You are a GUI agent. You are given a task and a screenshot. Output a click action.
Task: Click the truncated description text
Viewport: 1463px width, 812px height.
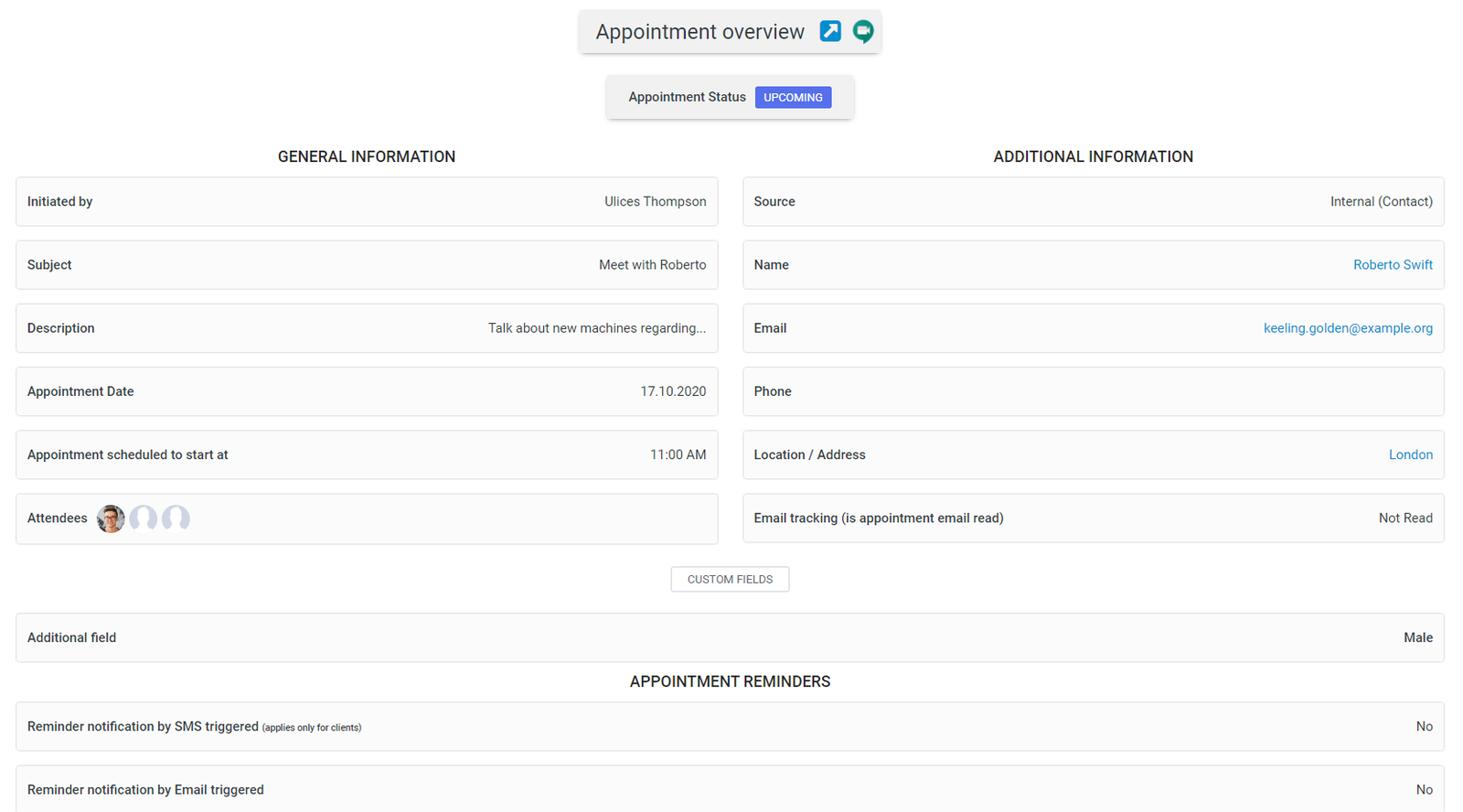[x=596, y=328]
